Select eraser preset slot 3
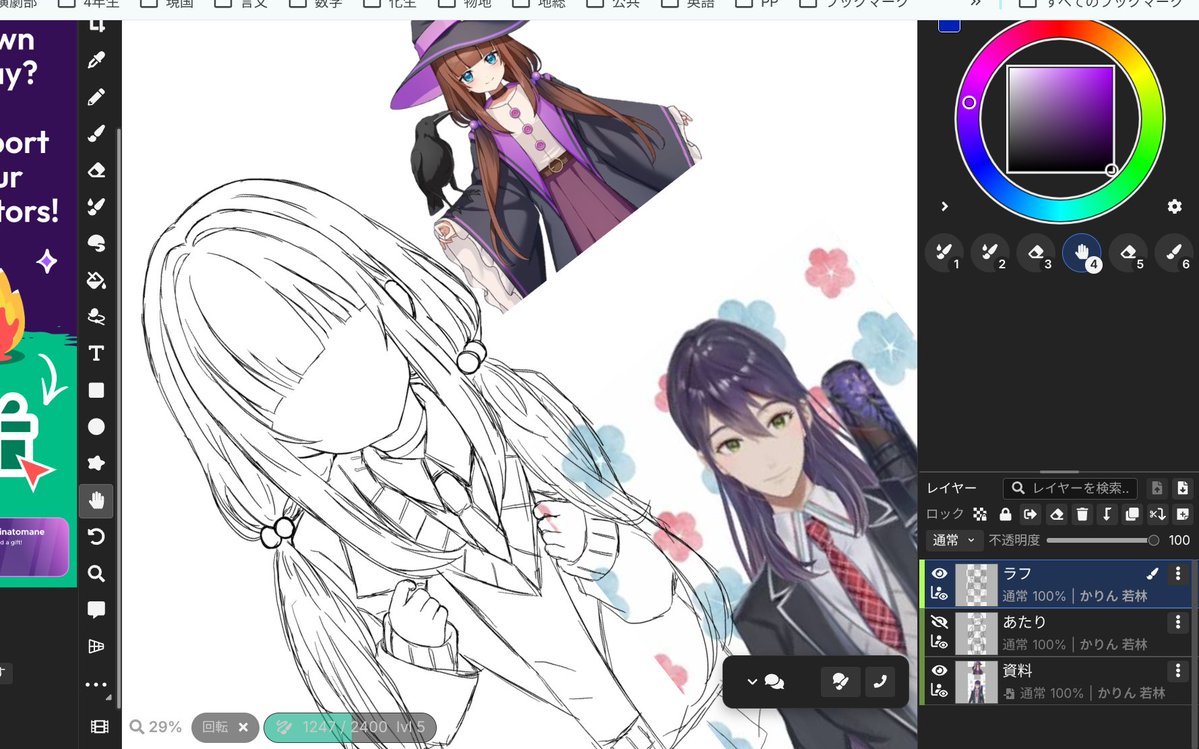 1036,253
